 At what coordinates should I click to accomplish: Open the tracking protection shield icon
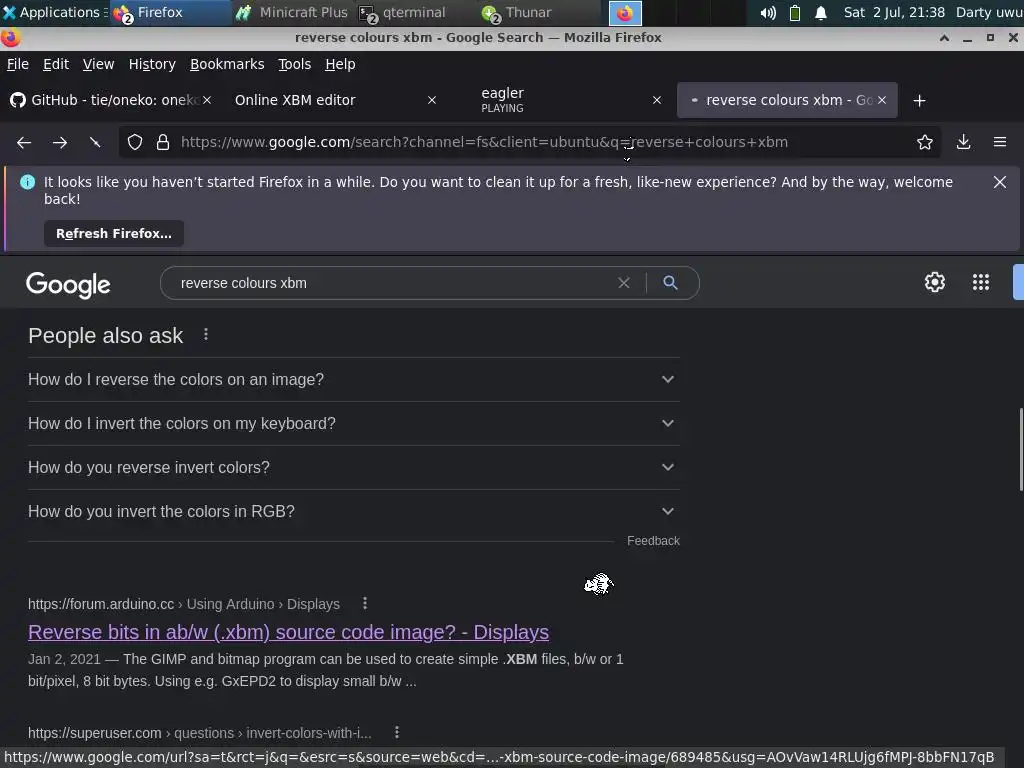pyautogui.click(x=135, y=142)
